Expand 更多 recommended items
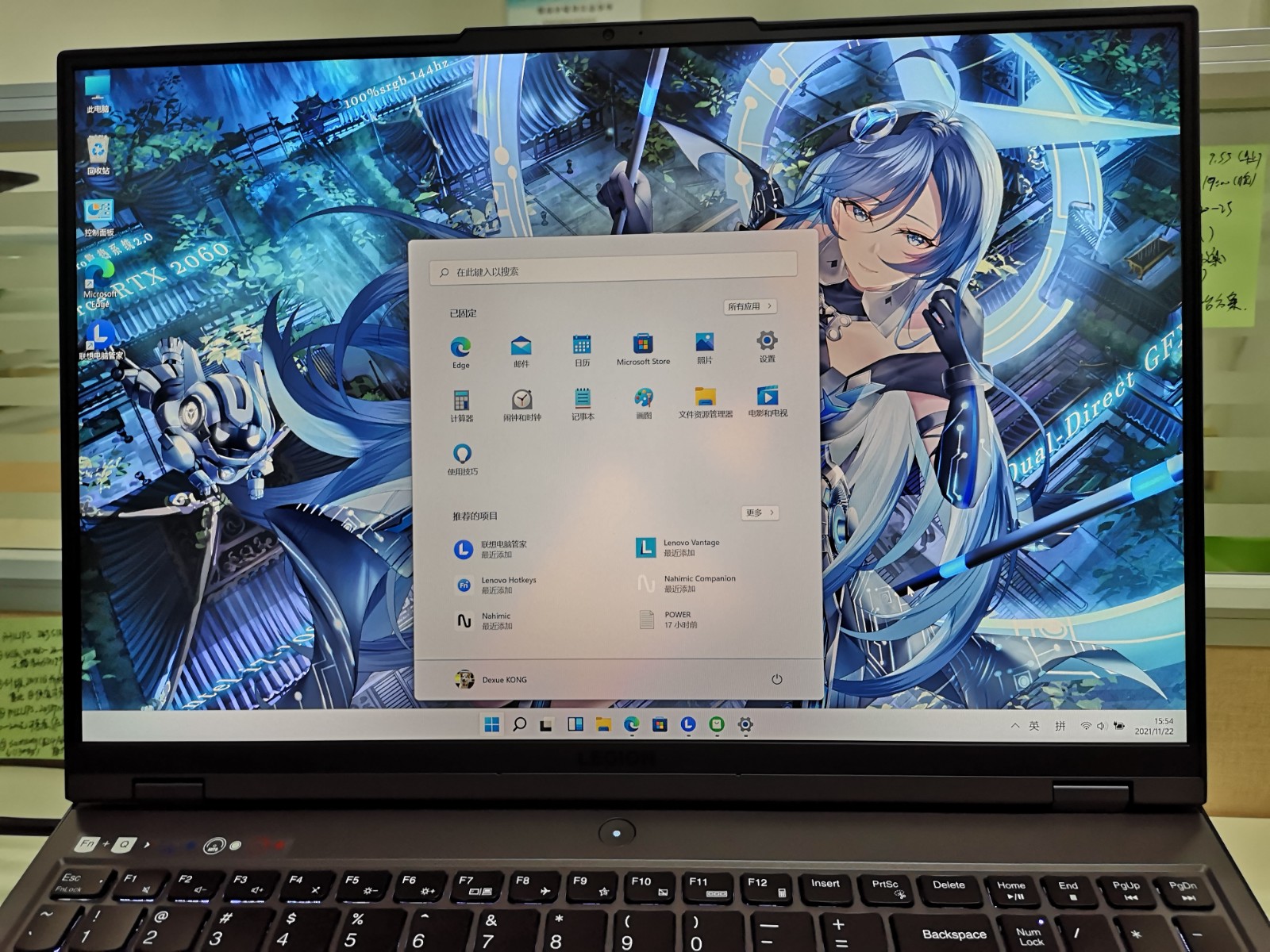 (760, 512)
